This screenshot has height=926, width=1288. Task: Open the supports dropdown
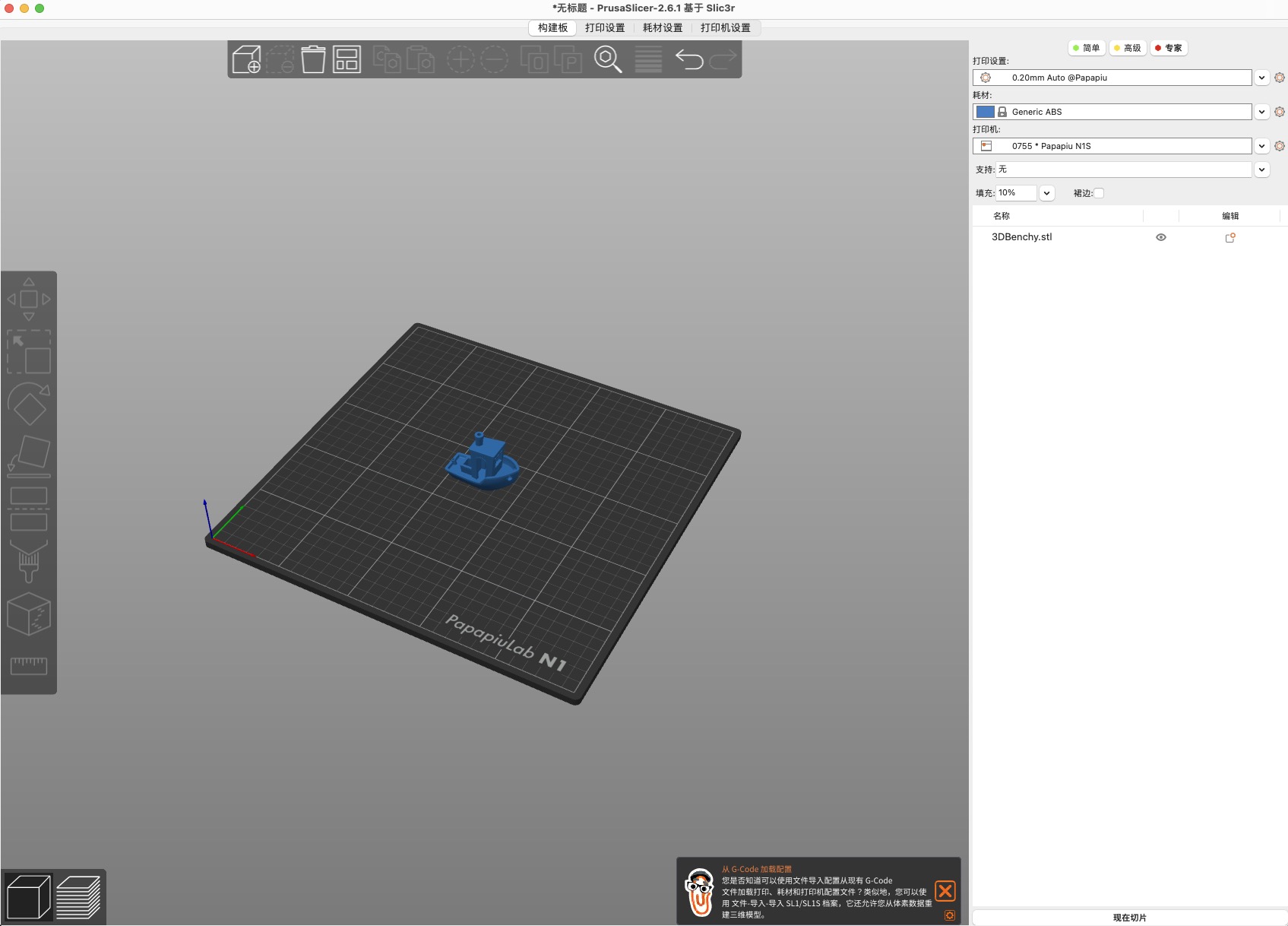(1261, 170)
